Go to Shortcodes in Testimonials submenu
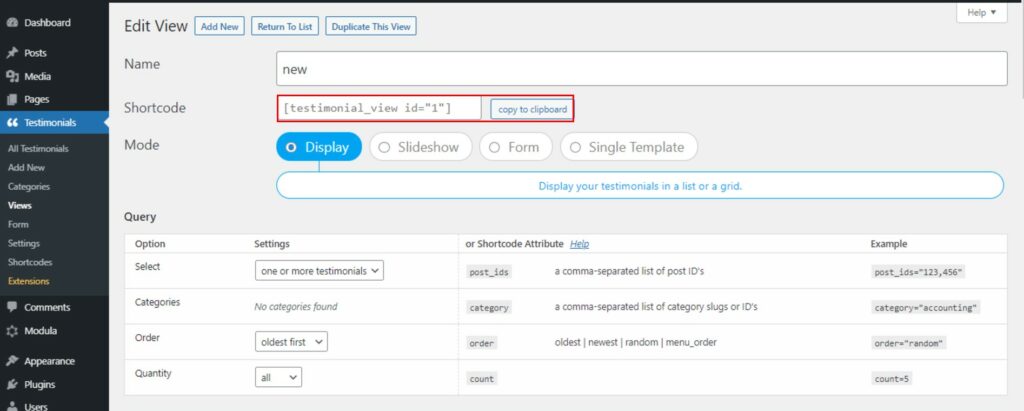The width and height of the screenshot is (1024, 411). tap(30, 262)
